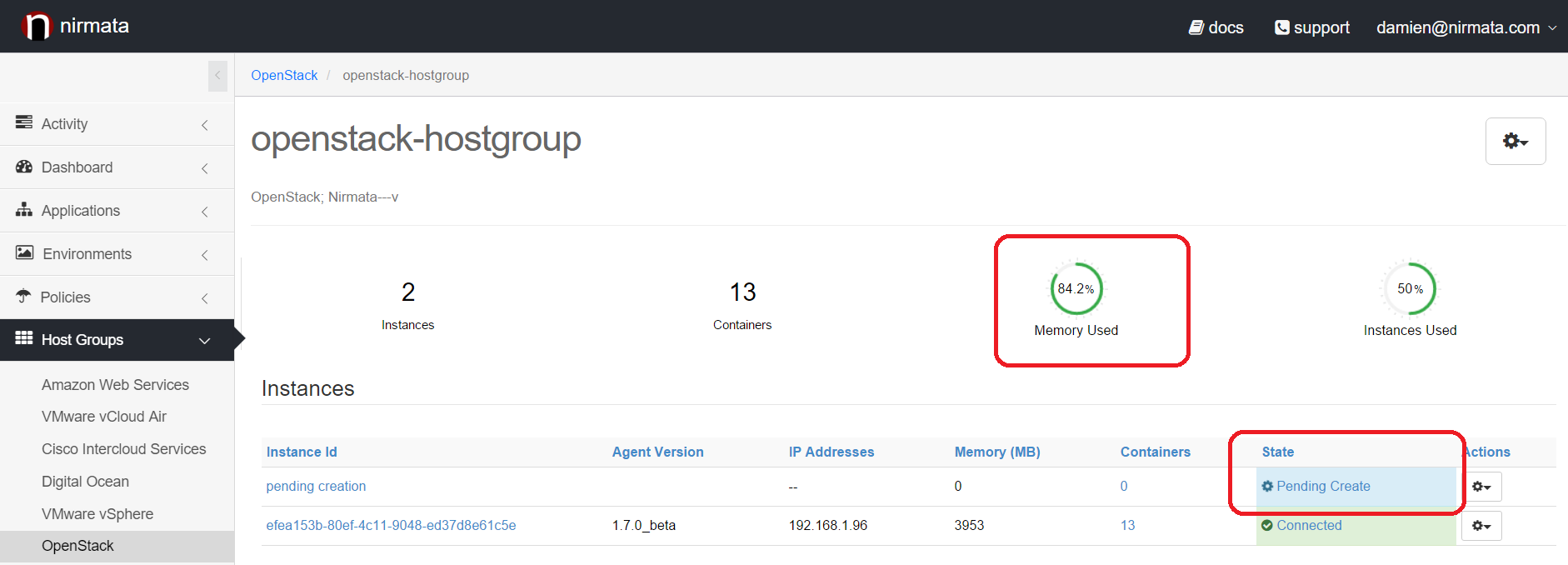Click the 3953 memory value cell
This screenshot has width=1568, height=565.
click(x=969, y=525)
